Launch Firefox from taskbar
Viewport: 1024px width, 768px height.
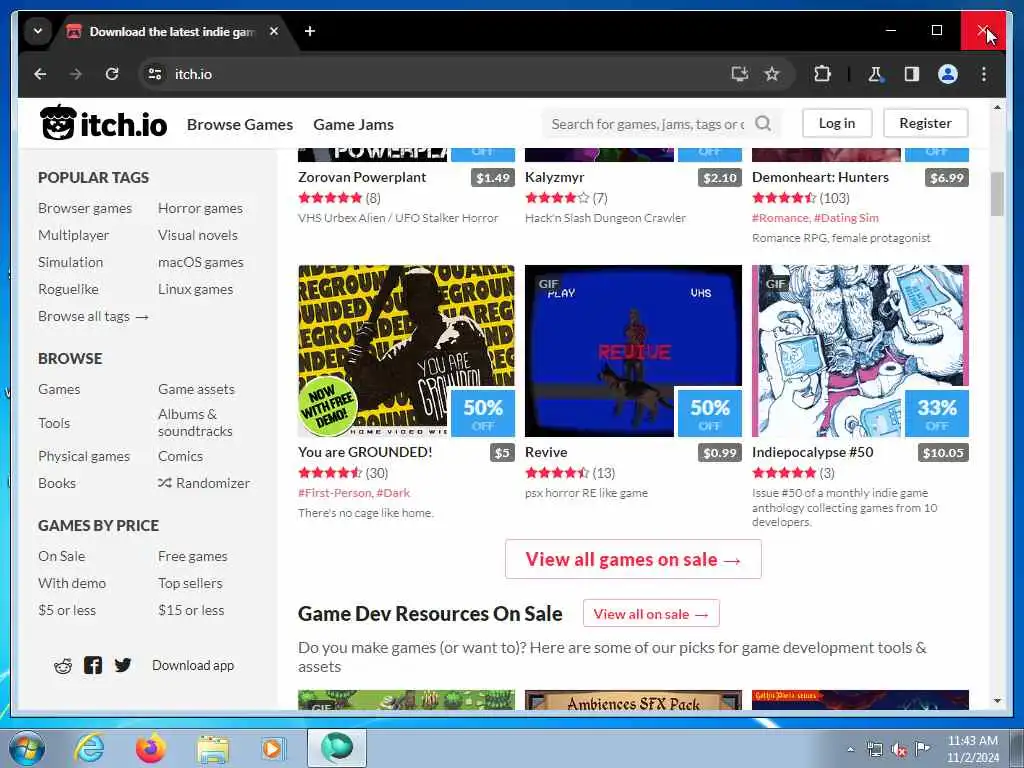150,748
